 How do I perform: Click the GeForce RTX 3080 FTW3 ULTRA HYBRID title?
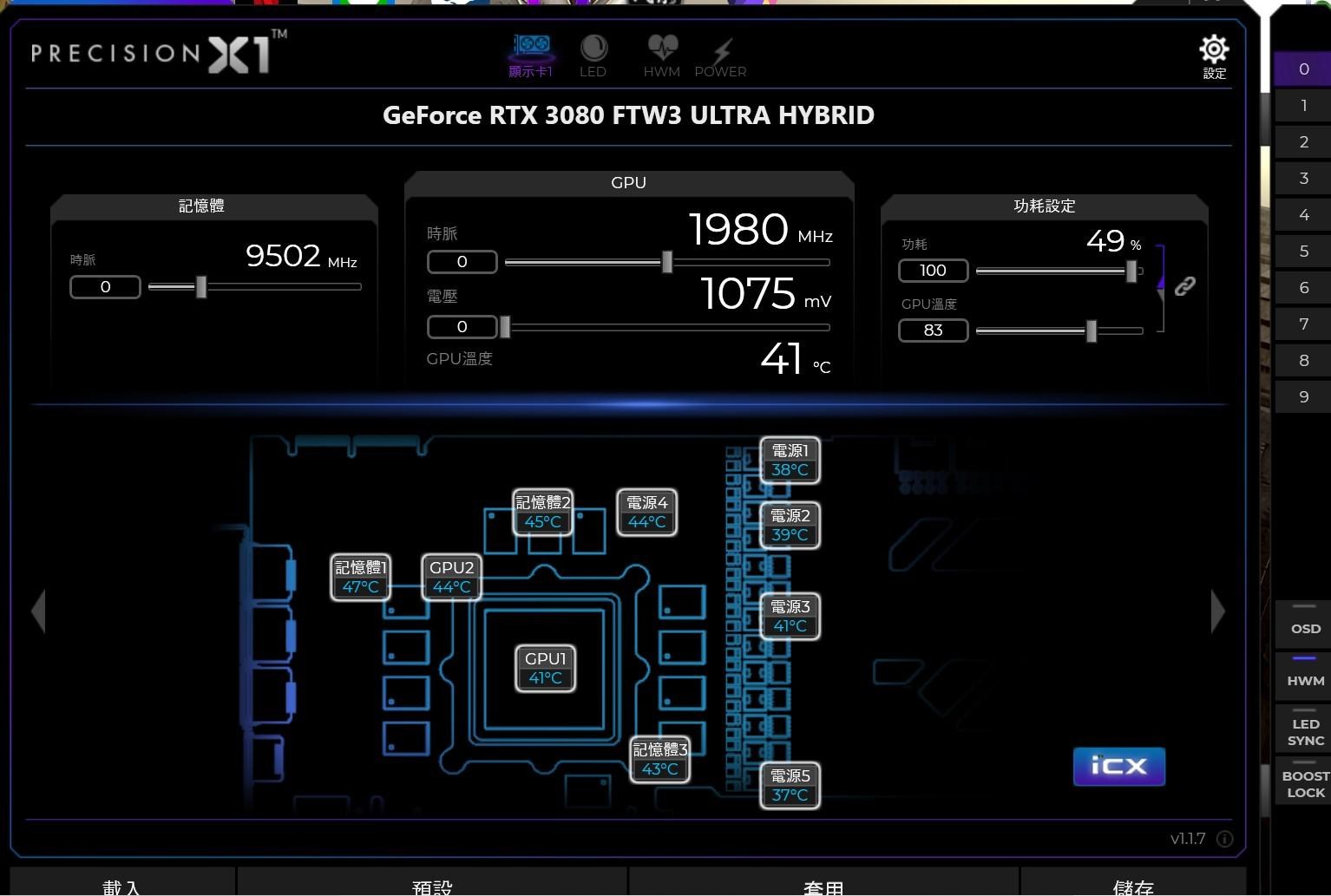pos(629,115)
